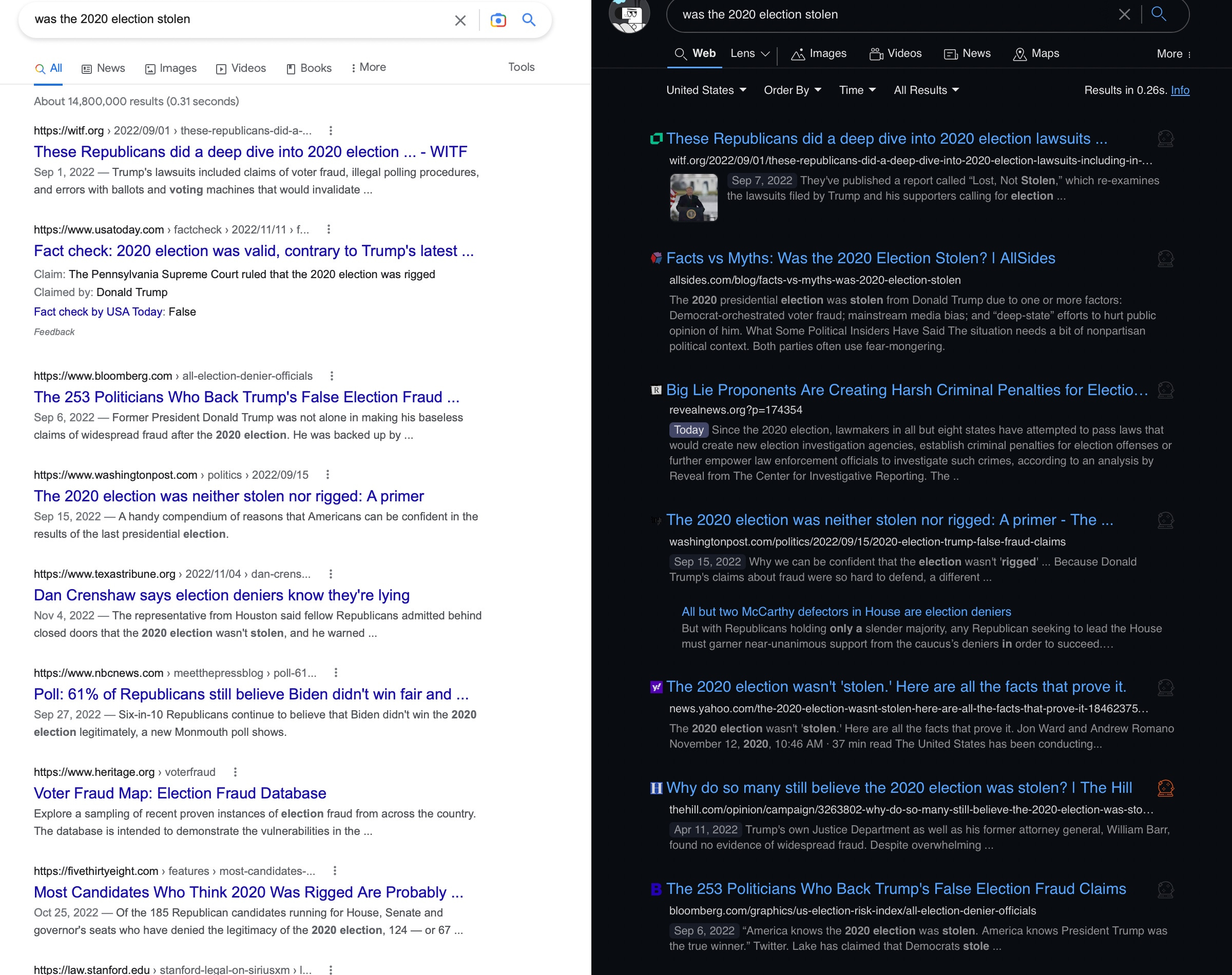Switch to the Google Images tab
Image resolution: width=1232 pixels, height=975 pixels.
pyautogui.click(x=171, y=68)
